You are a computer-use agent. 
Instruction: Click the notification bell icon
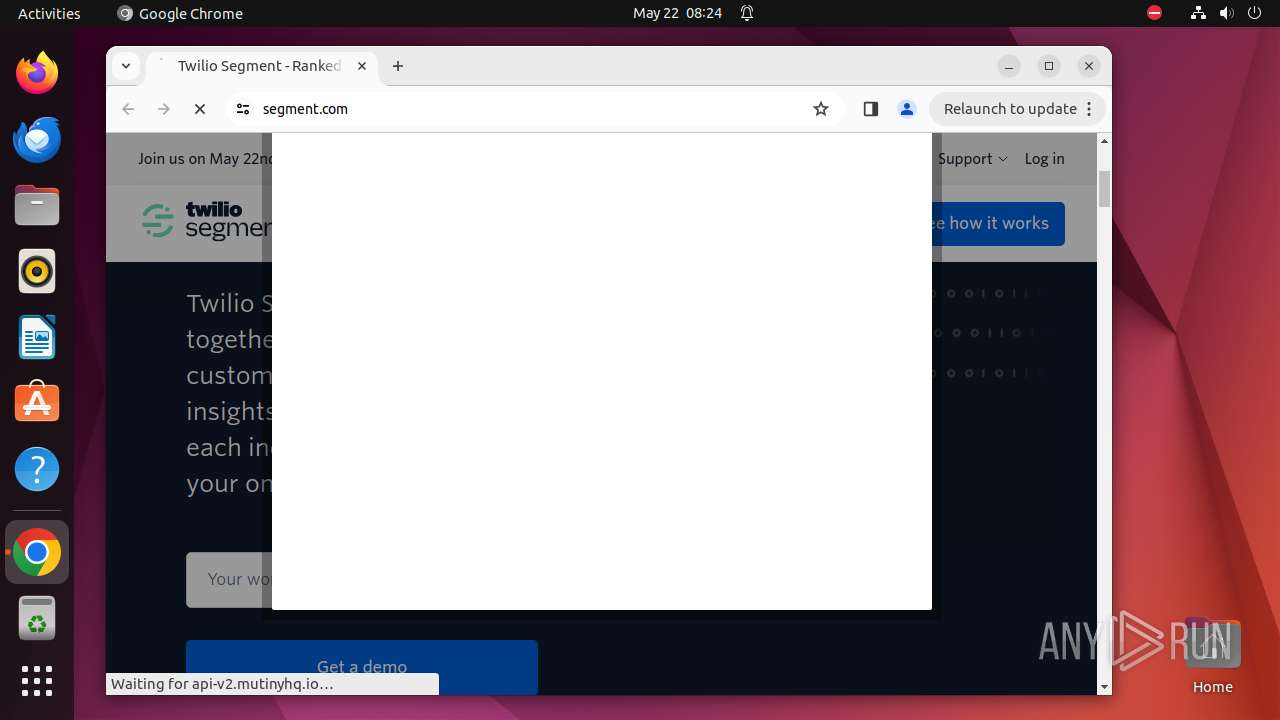[x=747, y=13]
